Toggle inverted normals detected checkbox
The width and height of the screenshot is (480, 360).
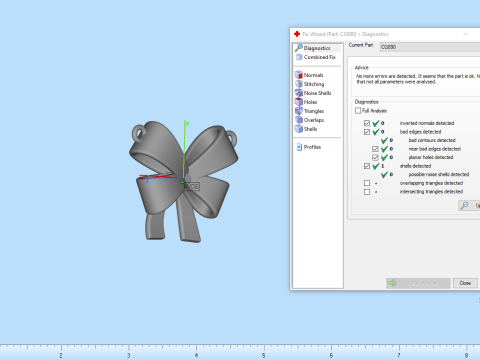(367, 123)
